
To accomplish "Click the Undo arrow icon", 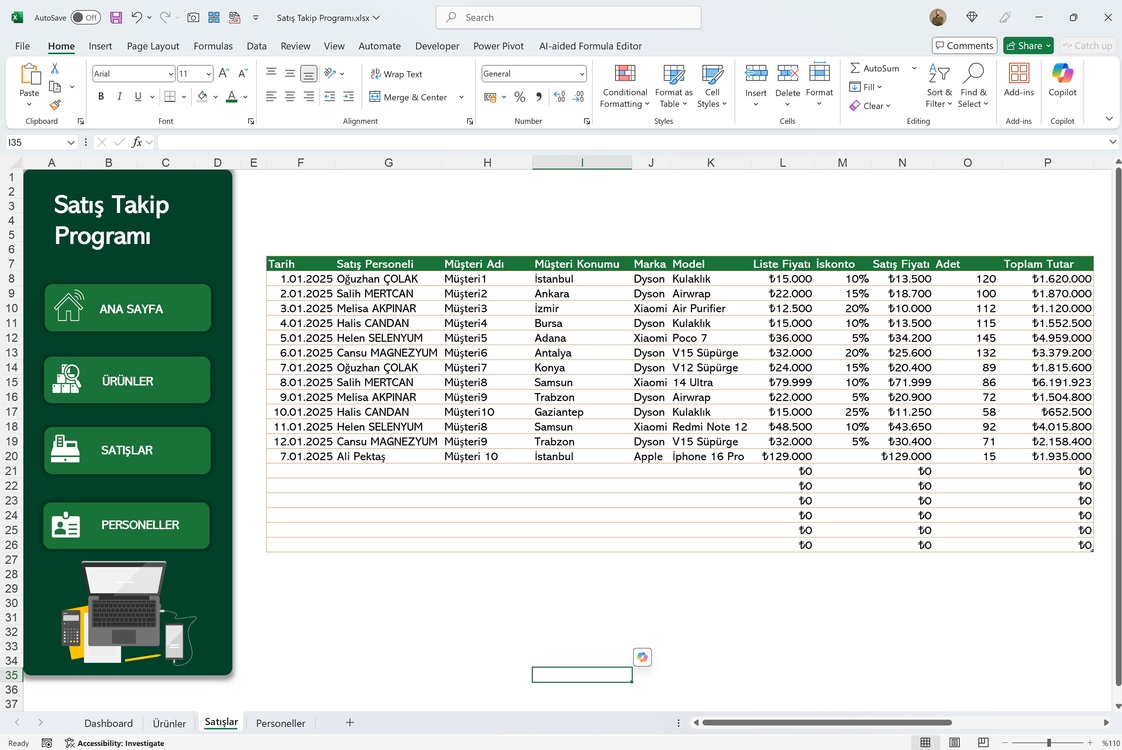I will 137,17.
